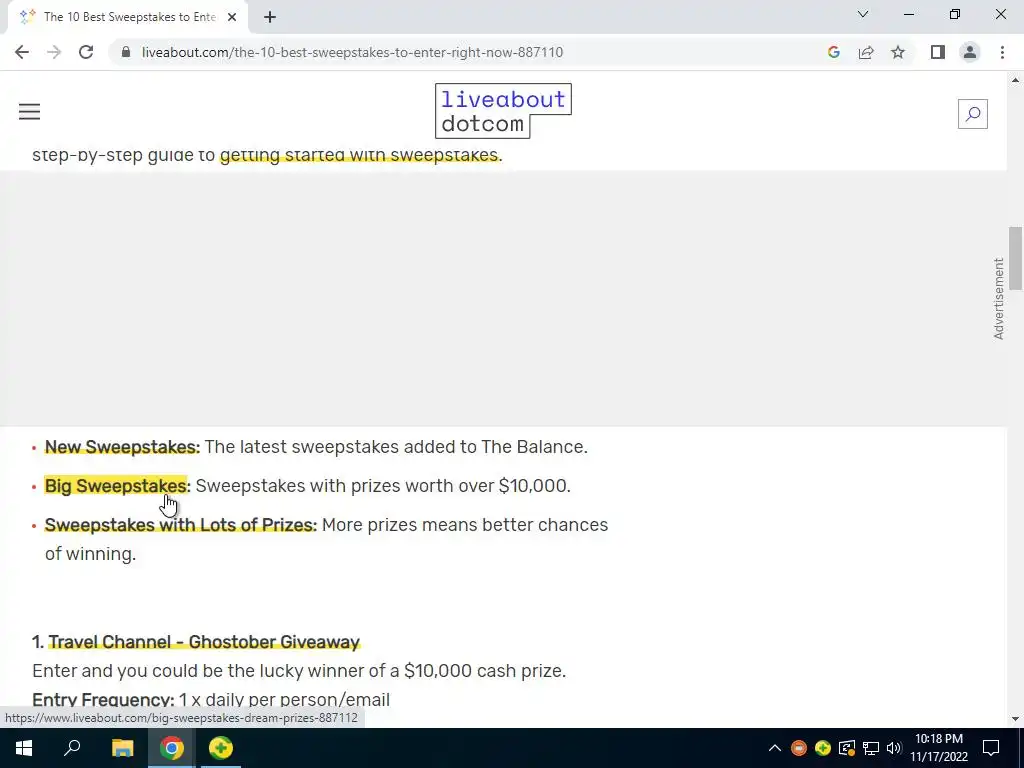The height and width of the screenshot is (768, 1024).
Task: Click the Chrome taskbar icon
Action: 172,748
